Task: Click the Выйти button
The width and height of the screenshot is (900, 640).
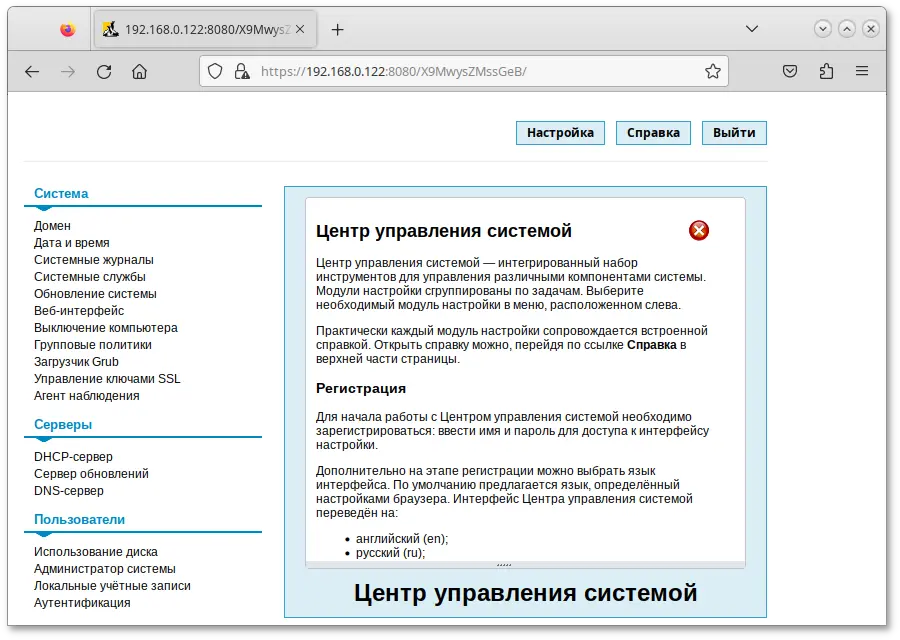Action: [x=734, y=132]
